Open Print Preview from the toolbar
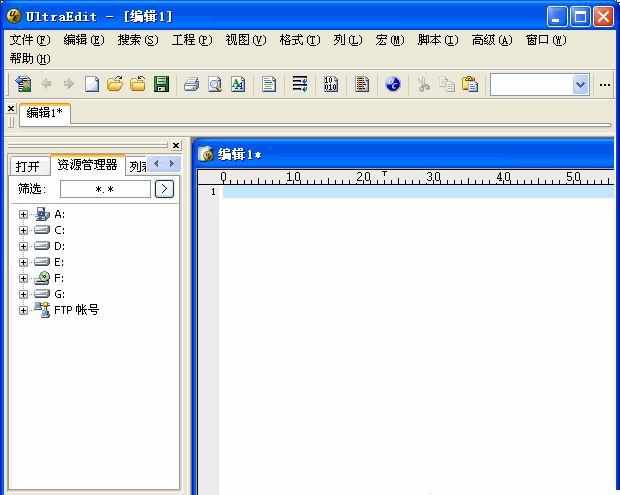The image size is (620, 495). 214,85
